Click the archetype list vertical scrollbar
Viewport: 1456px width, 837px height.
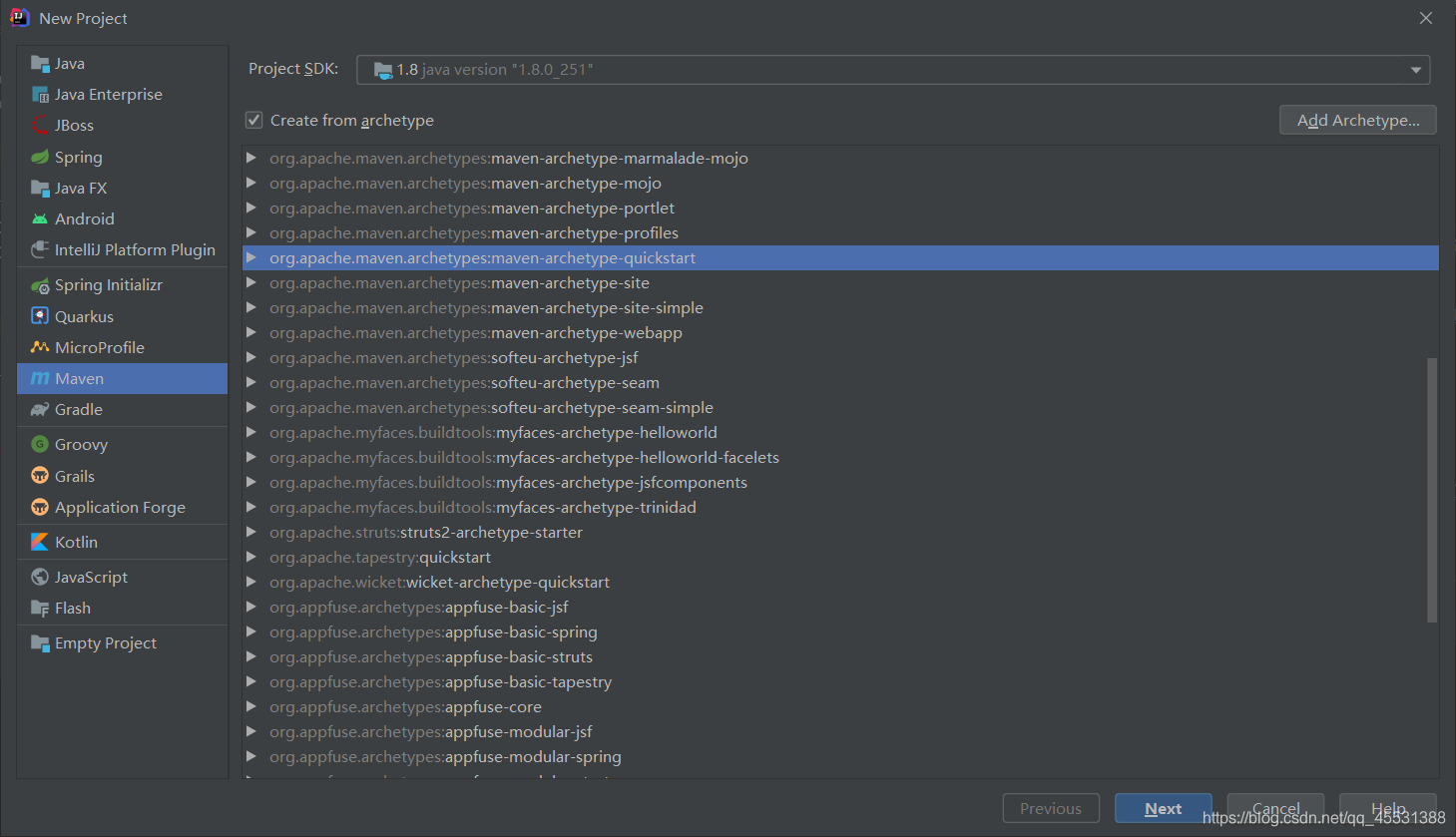tap(1432, 490)
